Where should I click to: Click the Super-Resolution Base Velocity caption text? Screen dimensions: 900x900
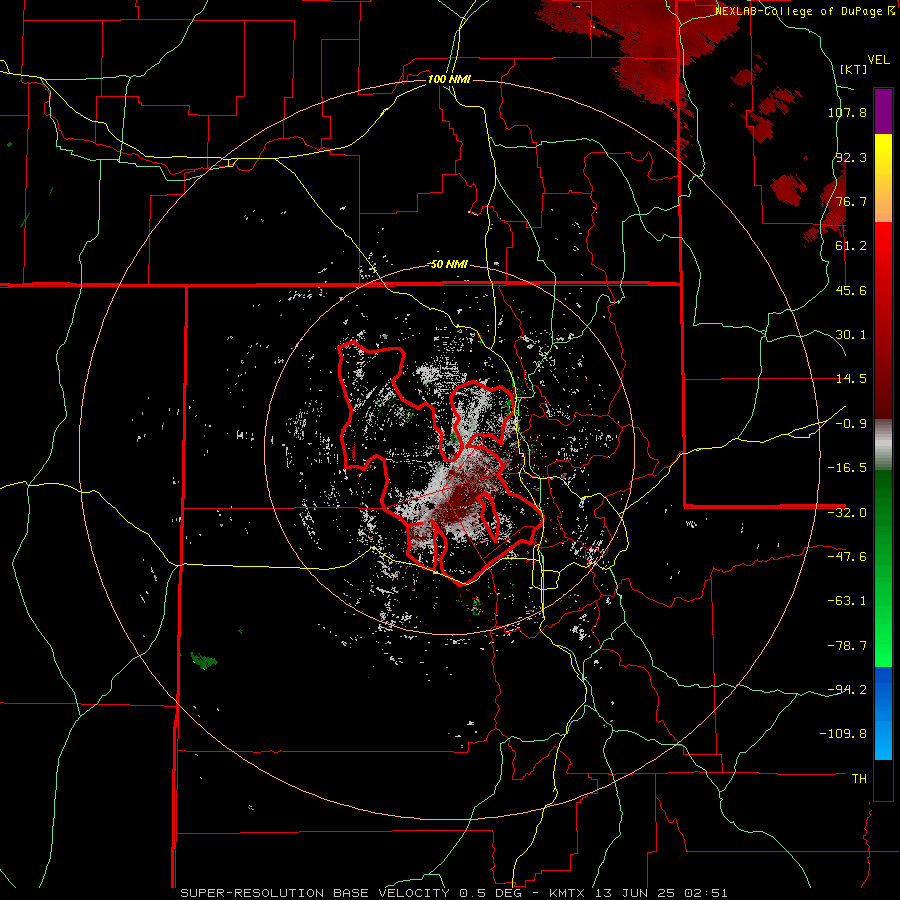453,893
